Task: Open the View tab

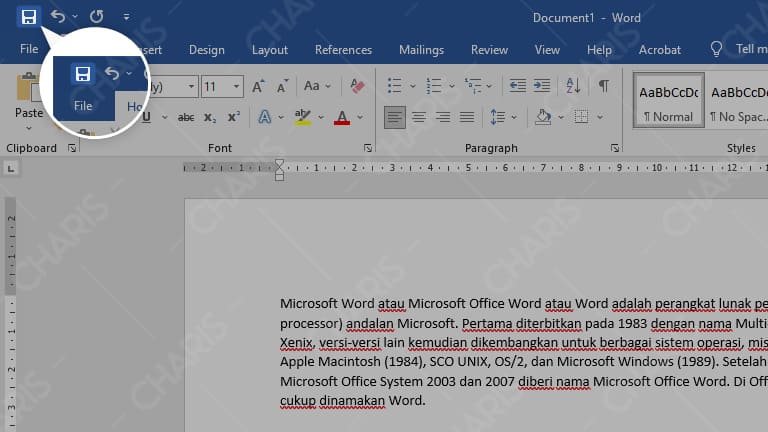Action: (x=547, y=50)
